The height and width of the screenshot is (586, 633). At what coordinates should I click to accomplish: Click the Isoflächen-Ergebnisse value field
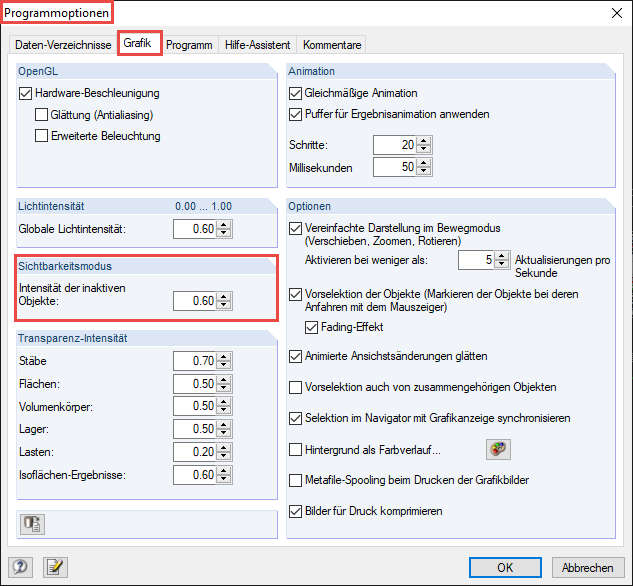click(195, 475)
